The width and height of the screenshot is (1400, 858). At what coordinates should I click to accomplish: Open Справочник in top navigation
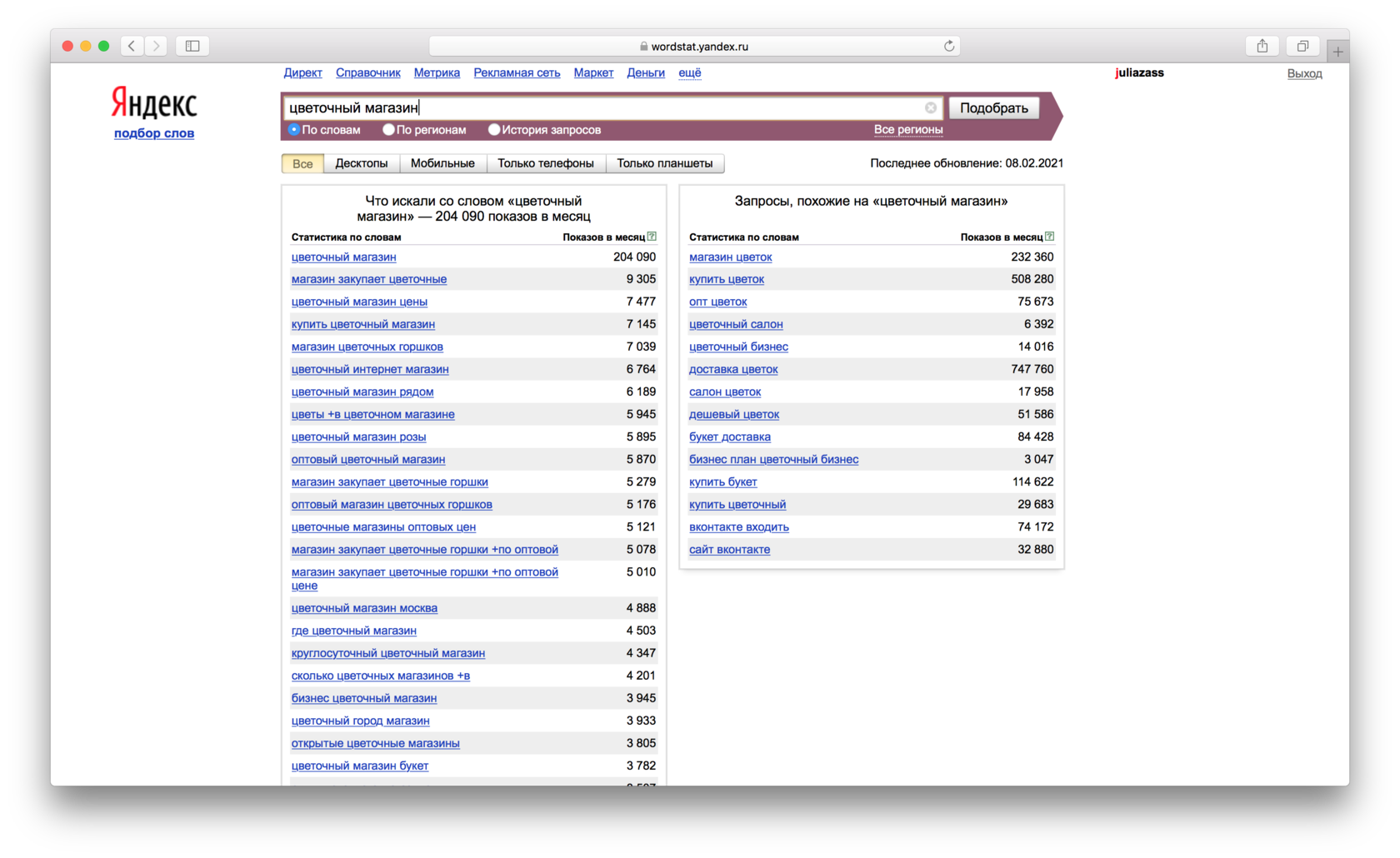tap(367, 72)
